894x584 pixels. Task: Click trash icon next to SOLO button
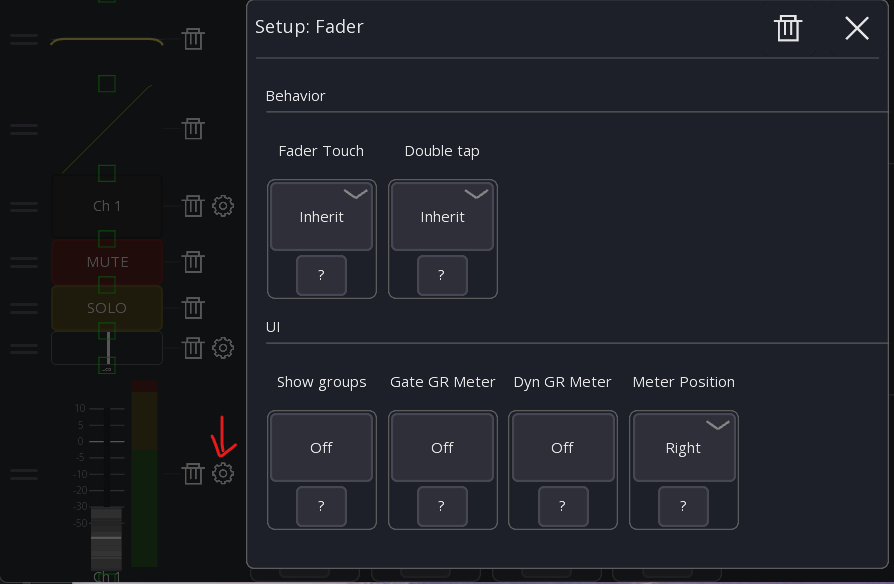point(193,308)
